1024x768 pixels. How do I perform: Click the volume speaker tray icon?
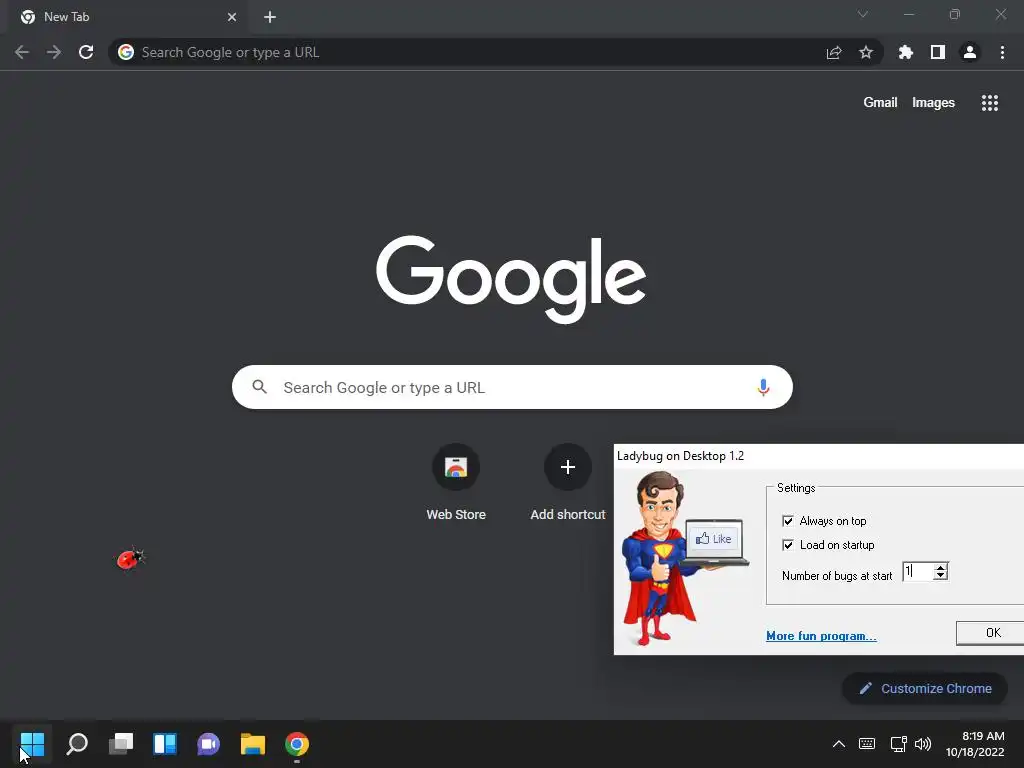coord(922,744)
